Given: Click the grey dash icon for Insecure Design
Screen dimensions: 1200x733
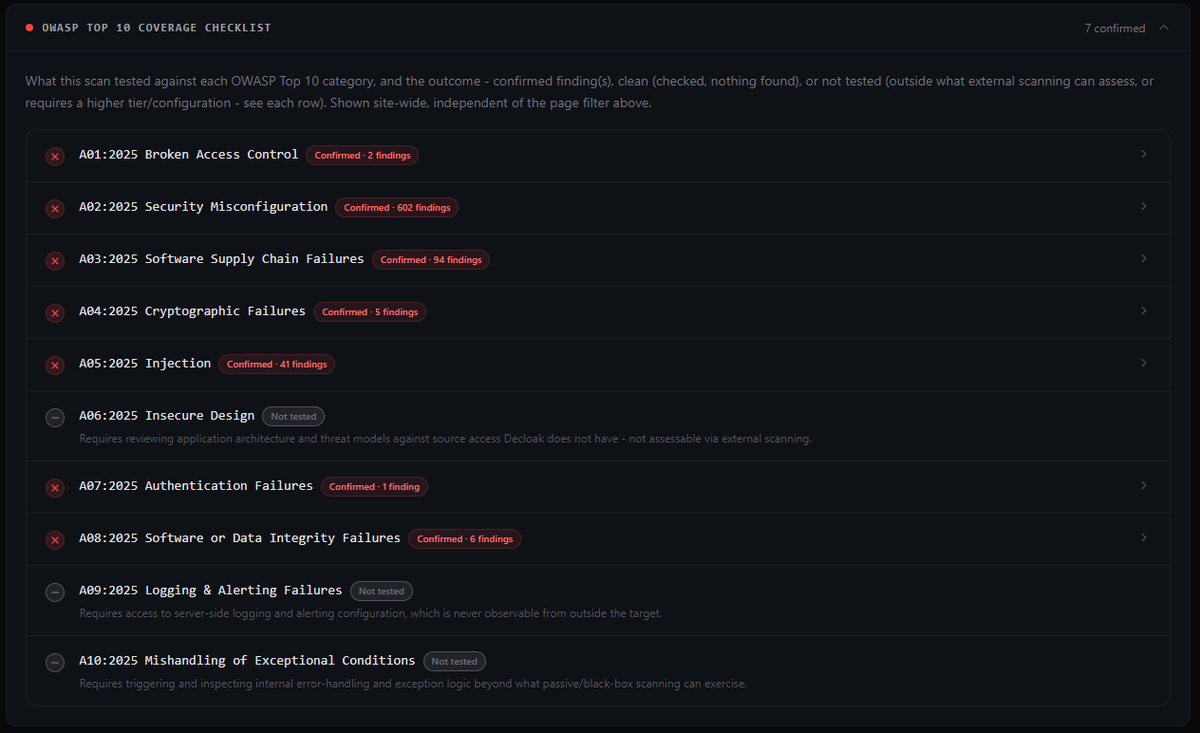Looking at the screenshot, I should coord(55,417).
